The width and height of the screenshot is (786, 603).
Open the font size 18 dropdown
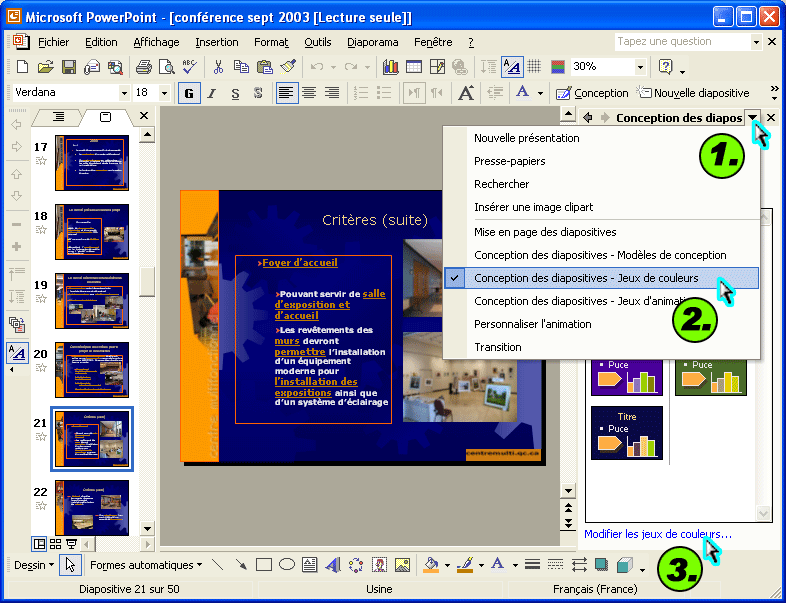pos(164,93)
